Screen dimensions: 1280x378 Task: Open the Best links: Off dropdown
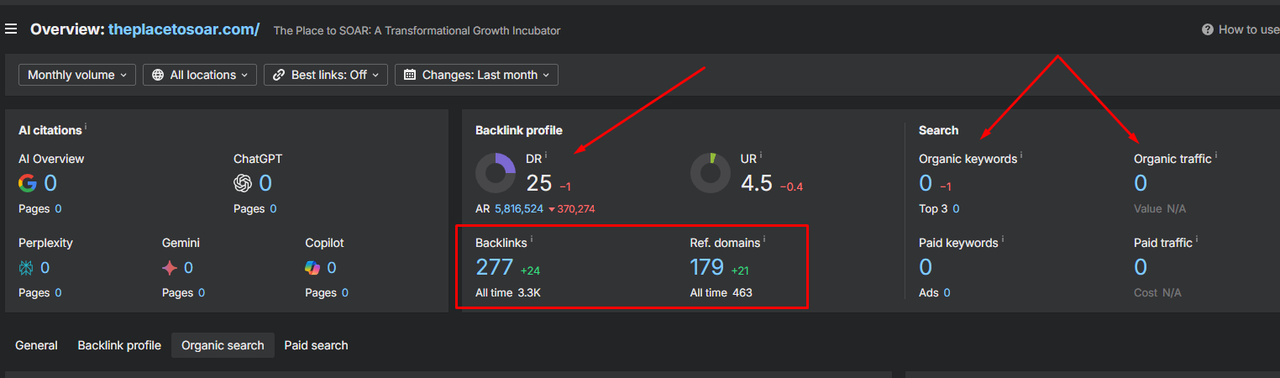[326, 75]
